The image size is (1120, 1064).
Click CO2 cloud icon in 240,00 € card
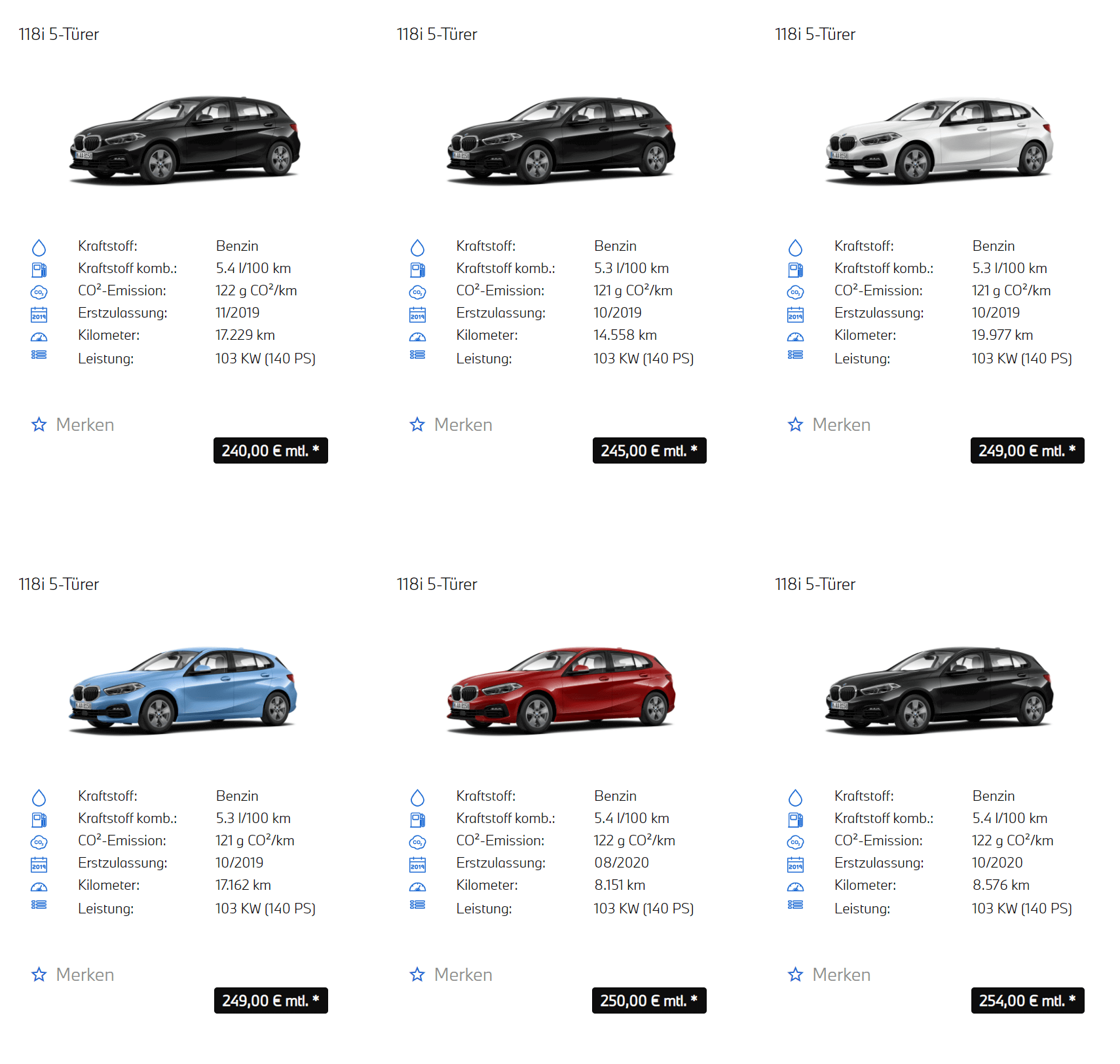coord(39,292)
